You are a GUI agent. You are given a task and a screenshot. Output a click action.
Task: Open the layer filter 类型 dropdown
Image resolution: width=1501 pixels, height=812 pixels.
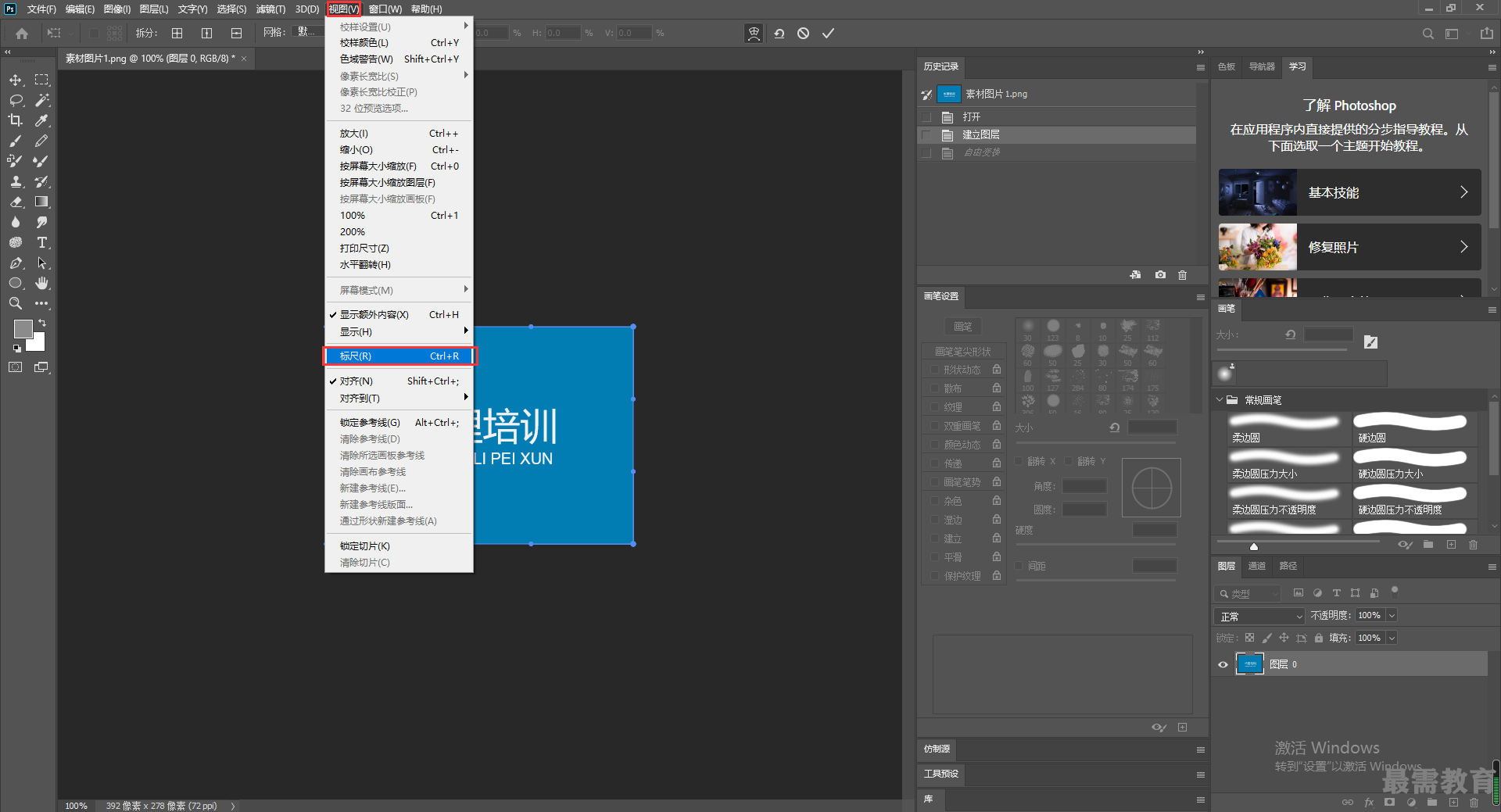point(1248,593)
